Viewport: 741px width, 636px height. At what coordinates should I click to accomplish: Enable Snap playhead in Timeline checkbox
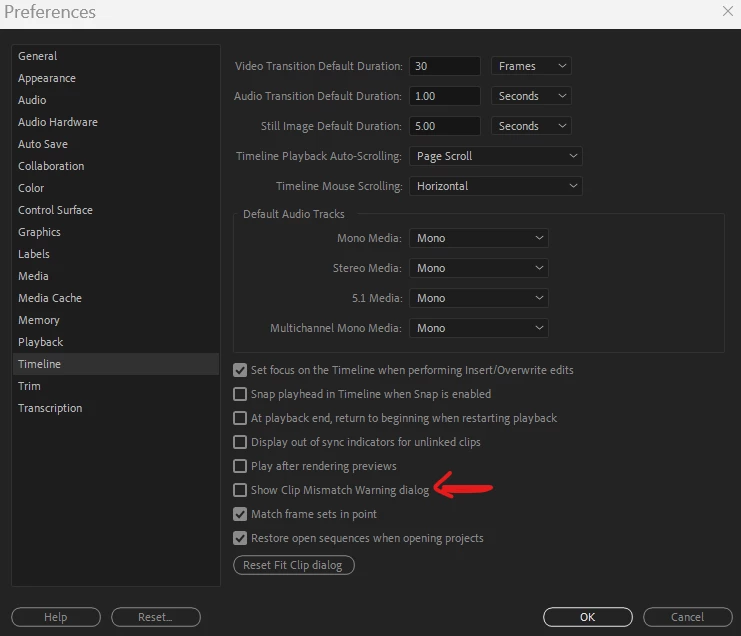coord(240,394)
